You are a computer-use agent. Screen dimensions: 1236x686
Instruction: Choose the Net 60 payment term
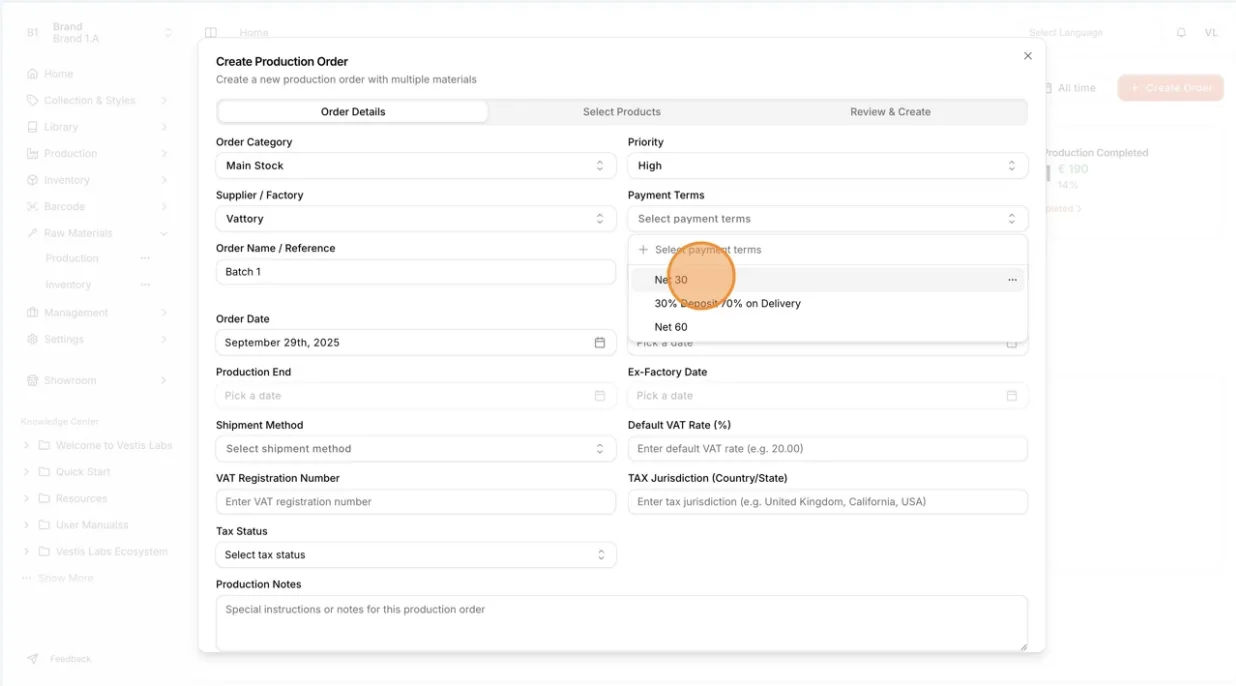[827, 327]
